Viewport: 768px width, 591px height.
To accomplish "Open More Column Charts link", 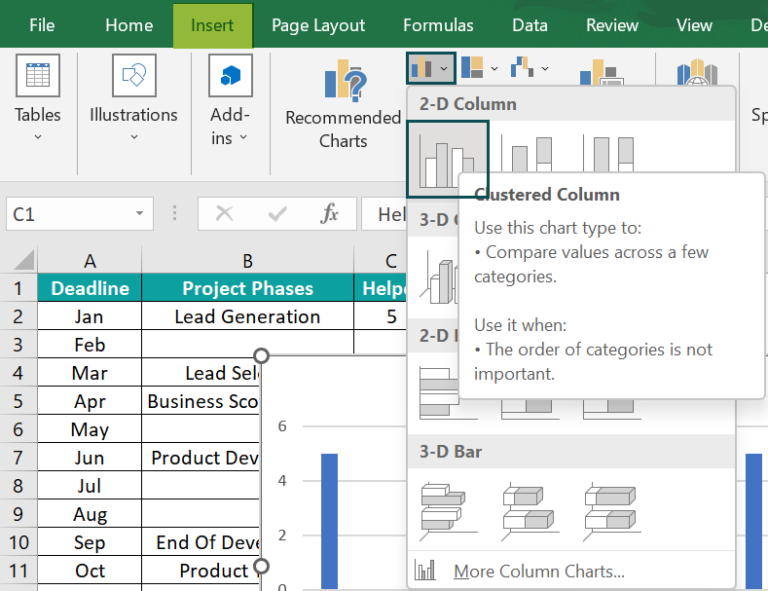I will point(538,572).
